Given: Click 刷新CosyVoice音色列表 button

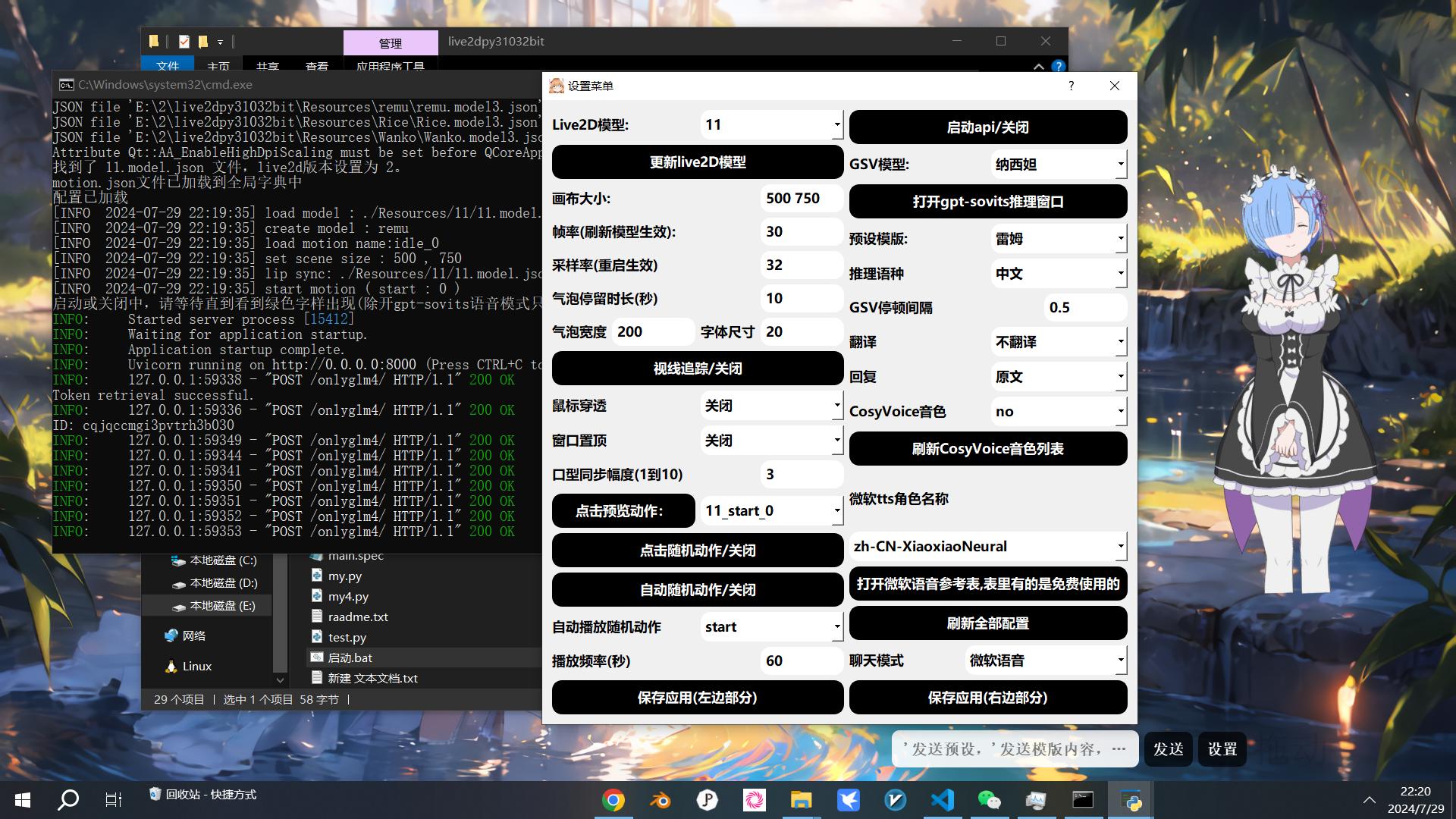Looking at the screenshot, I should [x=988, y=449].
